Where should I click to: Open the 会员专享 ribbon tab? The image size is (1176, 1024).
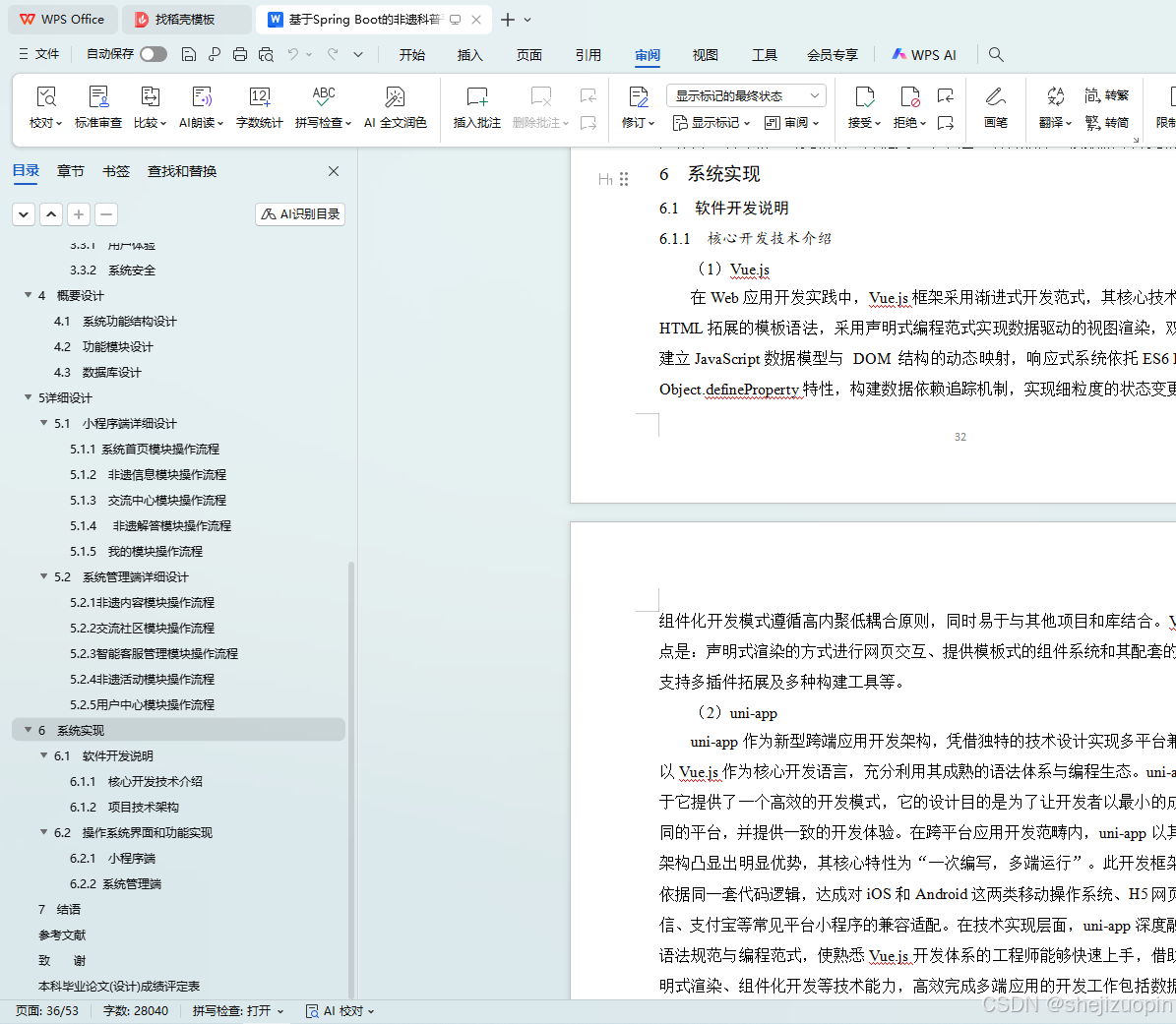833,55
